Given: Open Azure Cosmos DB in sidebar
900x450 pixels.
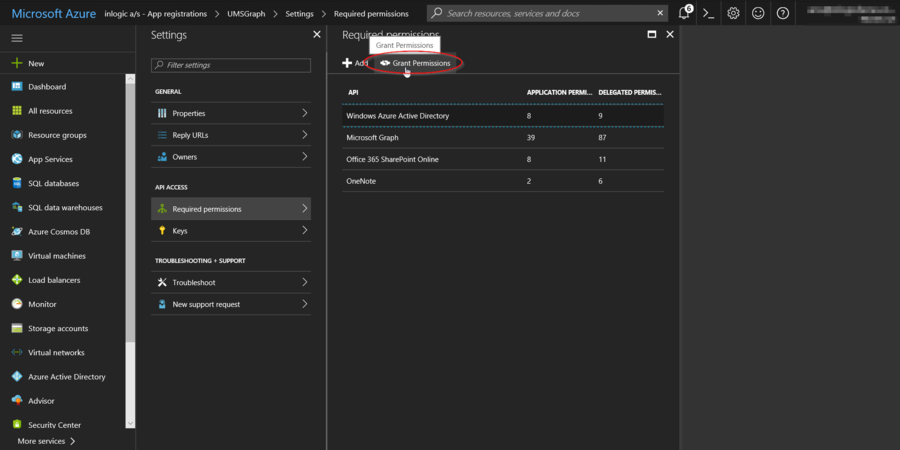Looking at the screenshot, I should coord(58,232).
